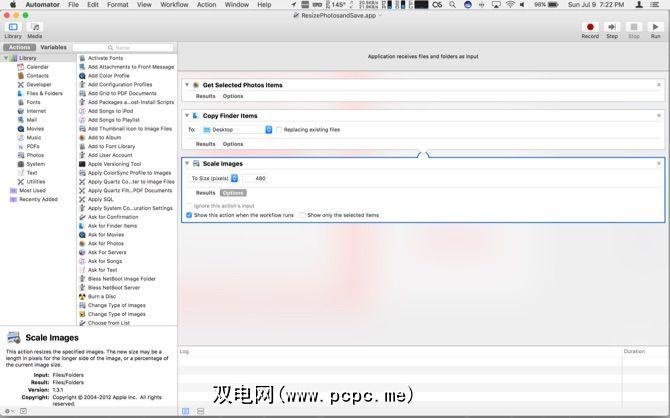Toggle the Library panel button
This screenshot has width=670, height=418.
13,27
